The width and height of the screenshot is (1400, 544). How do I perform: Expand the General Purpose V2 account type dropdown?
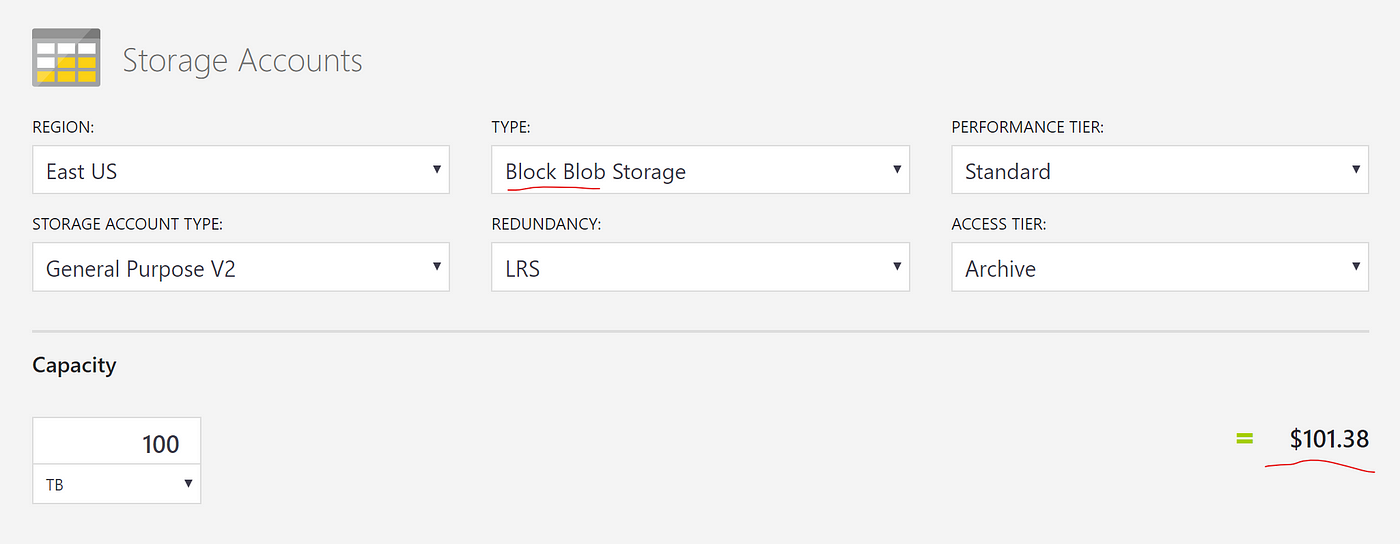(241, 267)
